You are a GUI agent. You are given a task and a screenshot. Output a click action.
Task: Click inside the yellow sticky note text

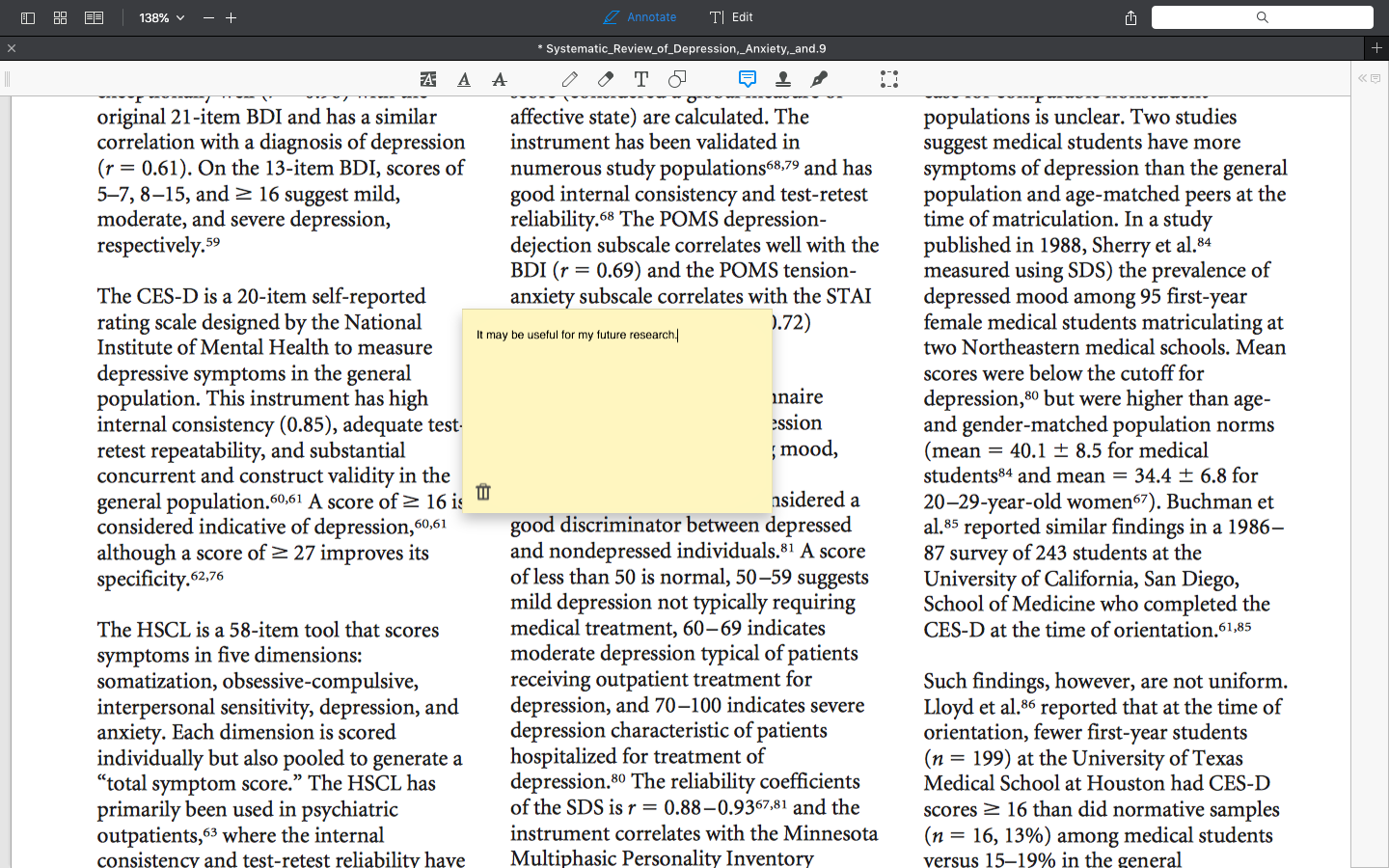coord(577,335)
